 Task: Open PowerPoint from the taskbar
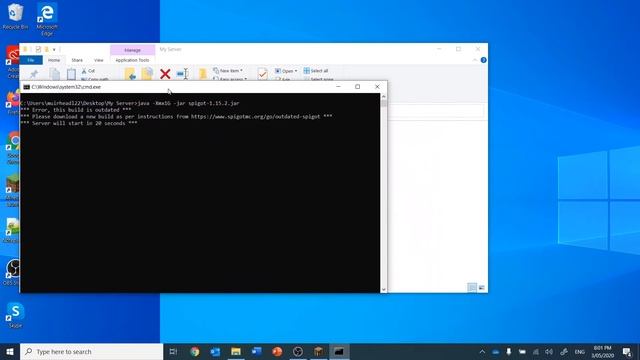(277, 351)
